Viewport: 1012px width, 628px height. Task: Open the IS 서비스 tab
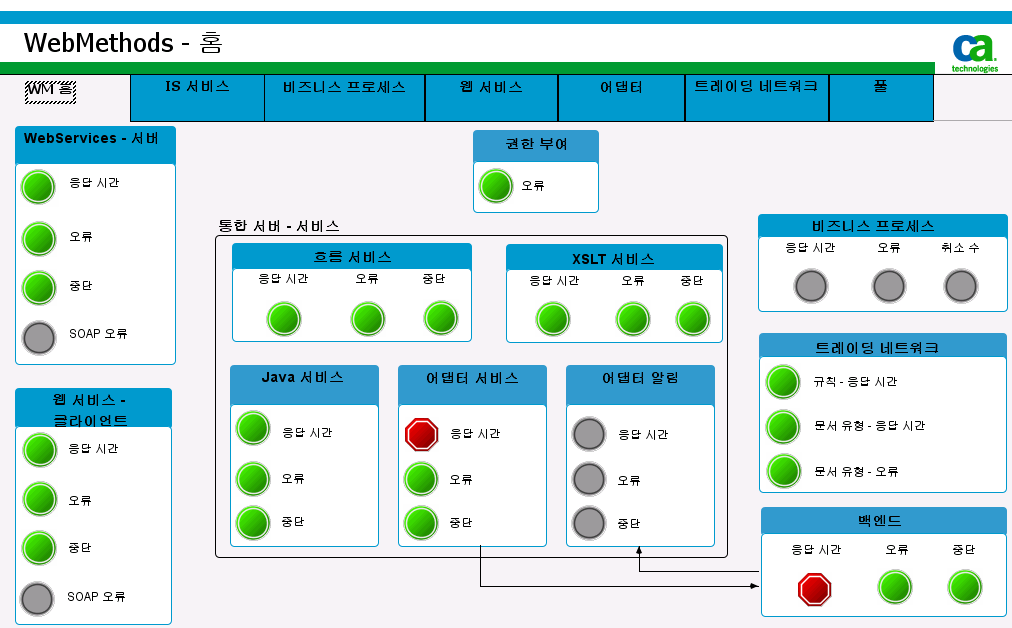(x=197, y=97)
